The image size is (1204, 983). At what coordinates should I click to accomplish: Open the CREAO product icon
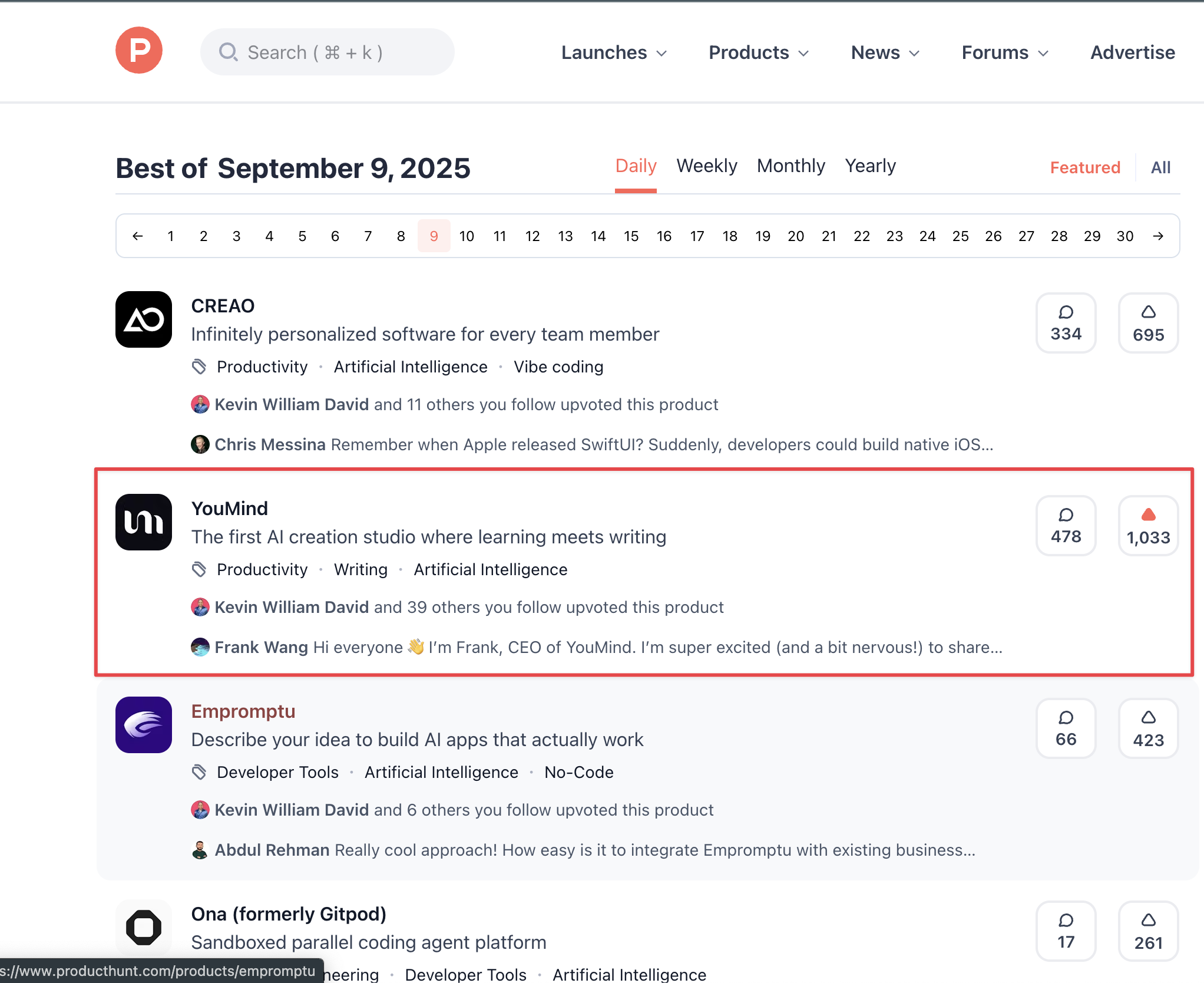coord(144,319)
